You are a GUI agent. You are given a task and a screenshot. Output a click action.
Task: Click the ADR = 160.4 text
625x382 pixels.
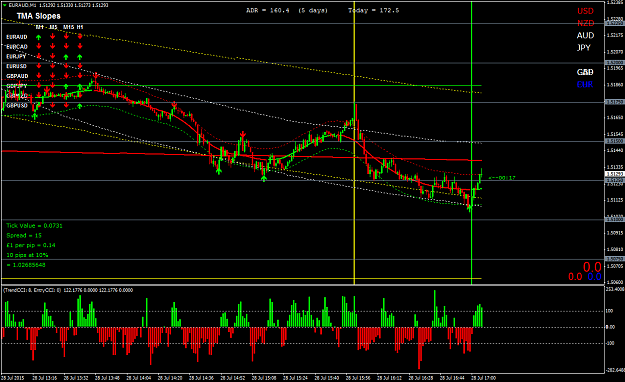[267, 10]
